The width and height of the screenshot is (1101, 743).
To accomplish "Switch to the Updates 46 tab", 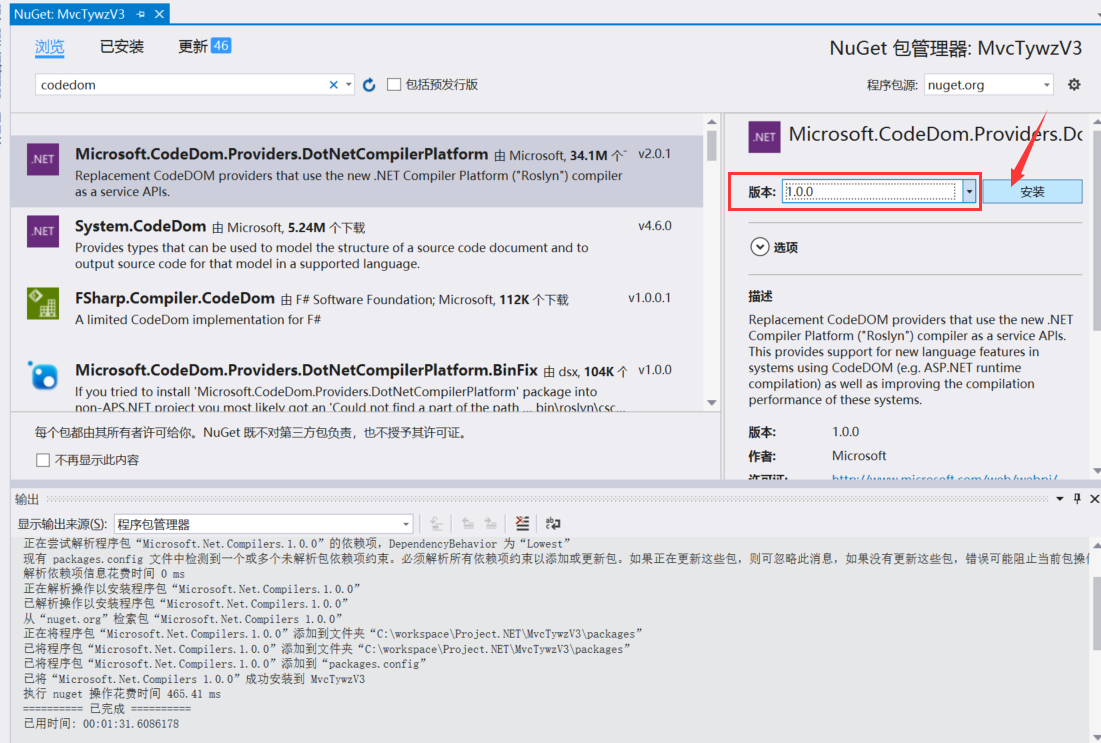I will coord(204,46).
